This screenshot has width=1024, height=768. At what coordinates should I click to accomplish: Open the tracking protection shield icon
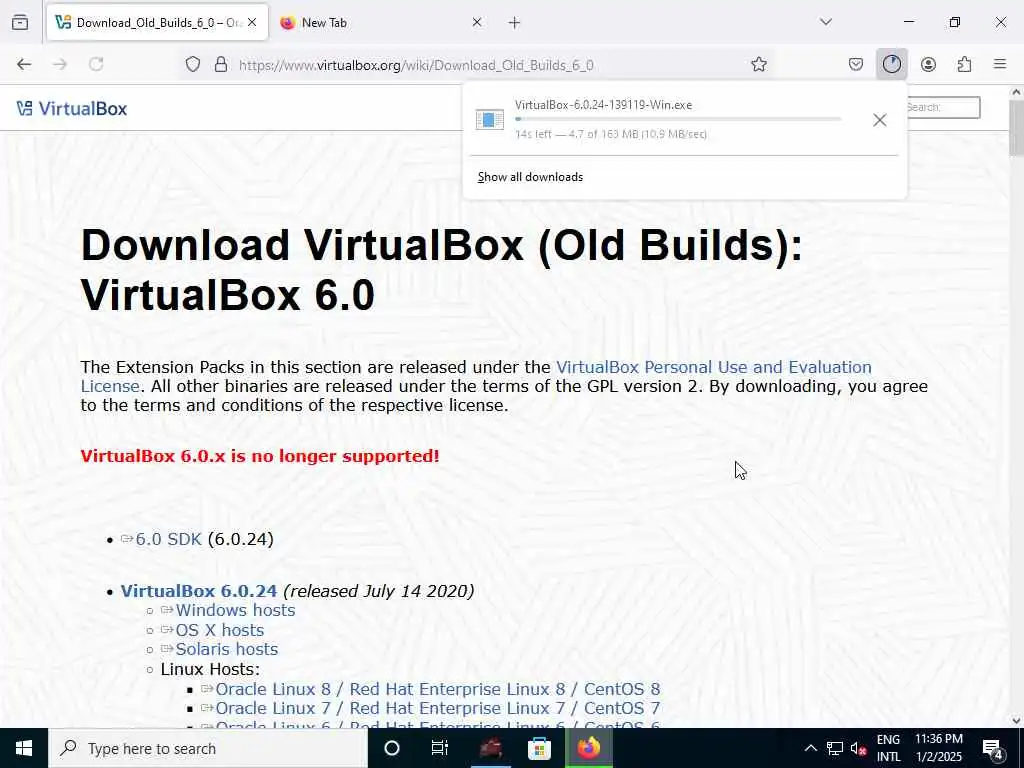click(193, 64)
